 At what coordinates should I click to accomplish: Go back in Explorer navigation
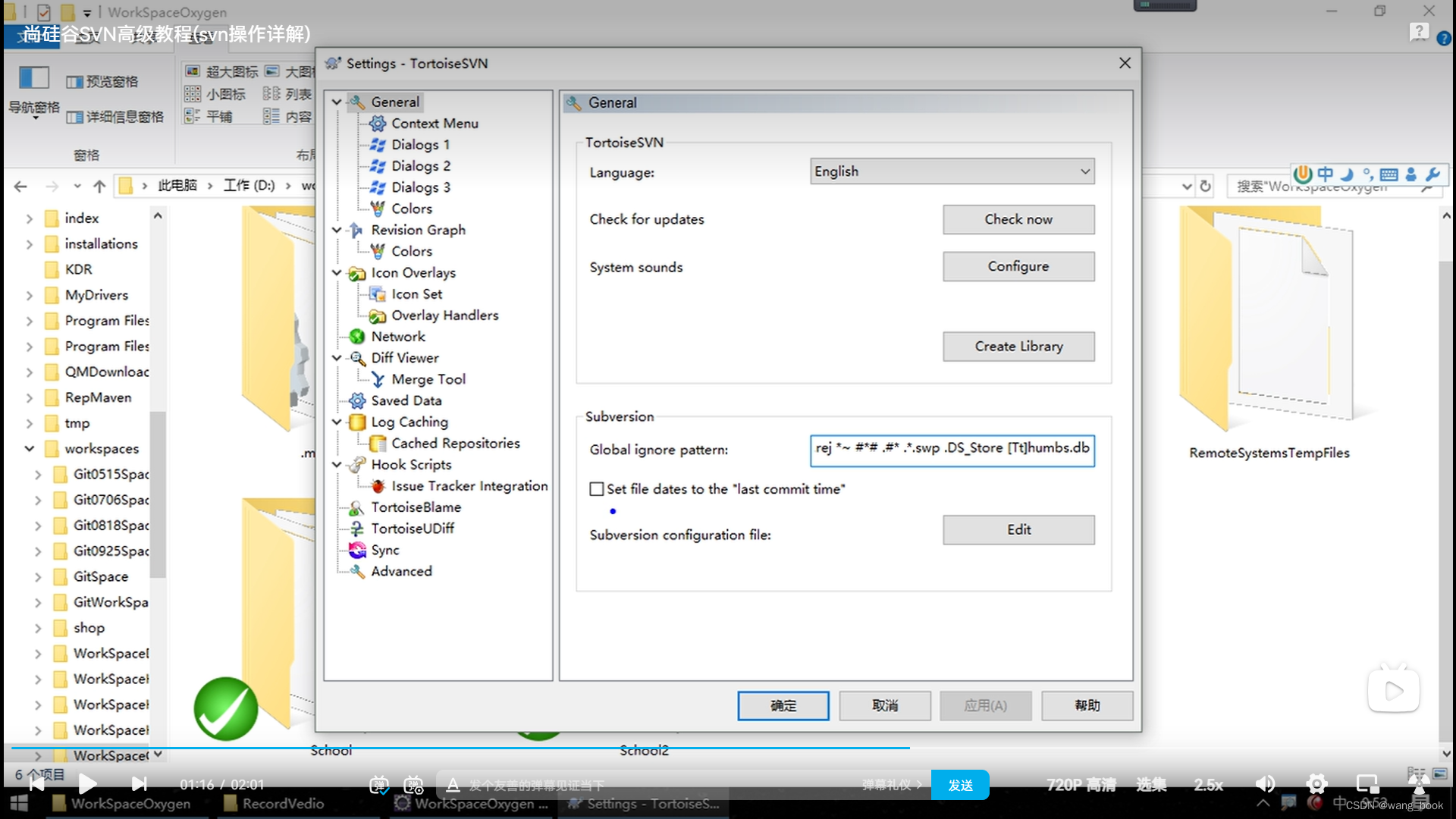[20, 186]
